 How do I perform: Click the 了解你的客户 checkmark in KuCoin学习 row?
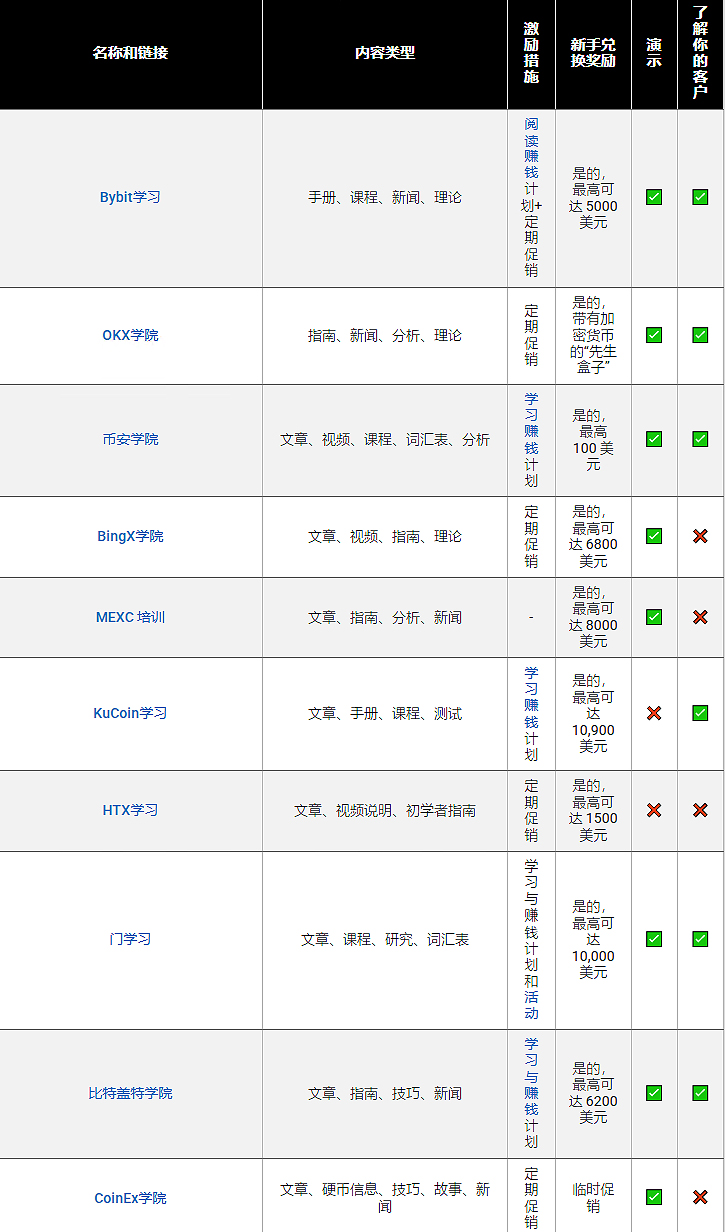click(x=700, y=713)
